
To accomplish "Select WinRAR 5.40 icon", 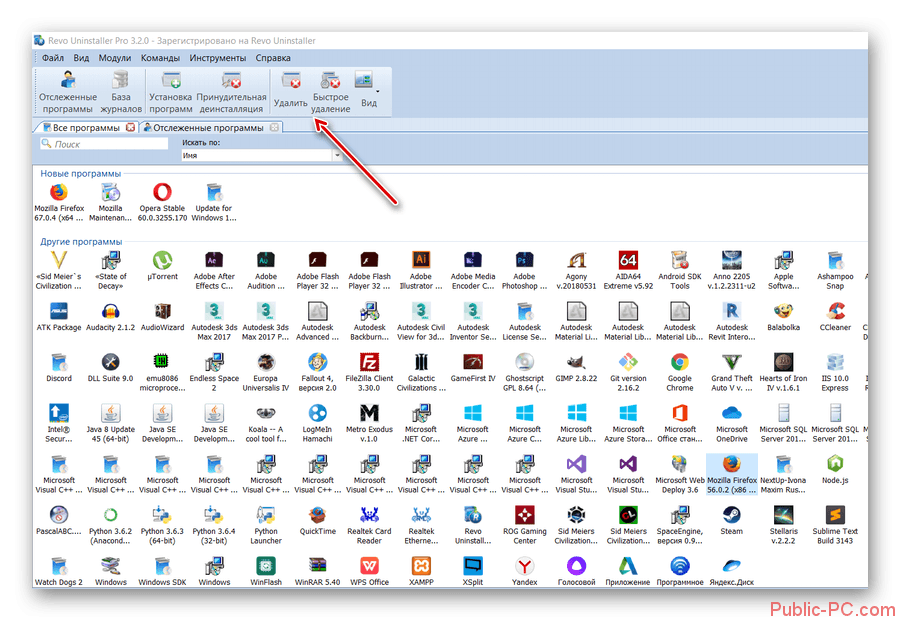I will (x=317, y=571).
